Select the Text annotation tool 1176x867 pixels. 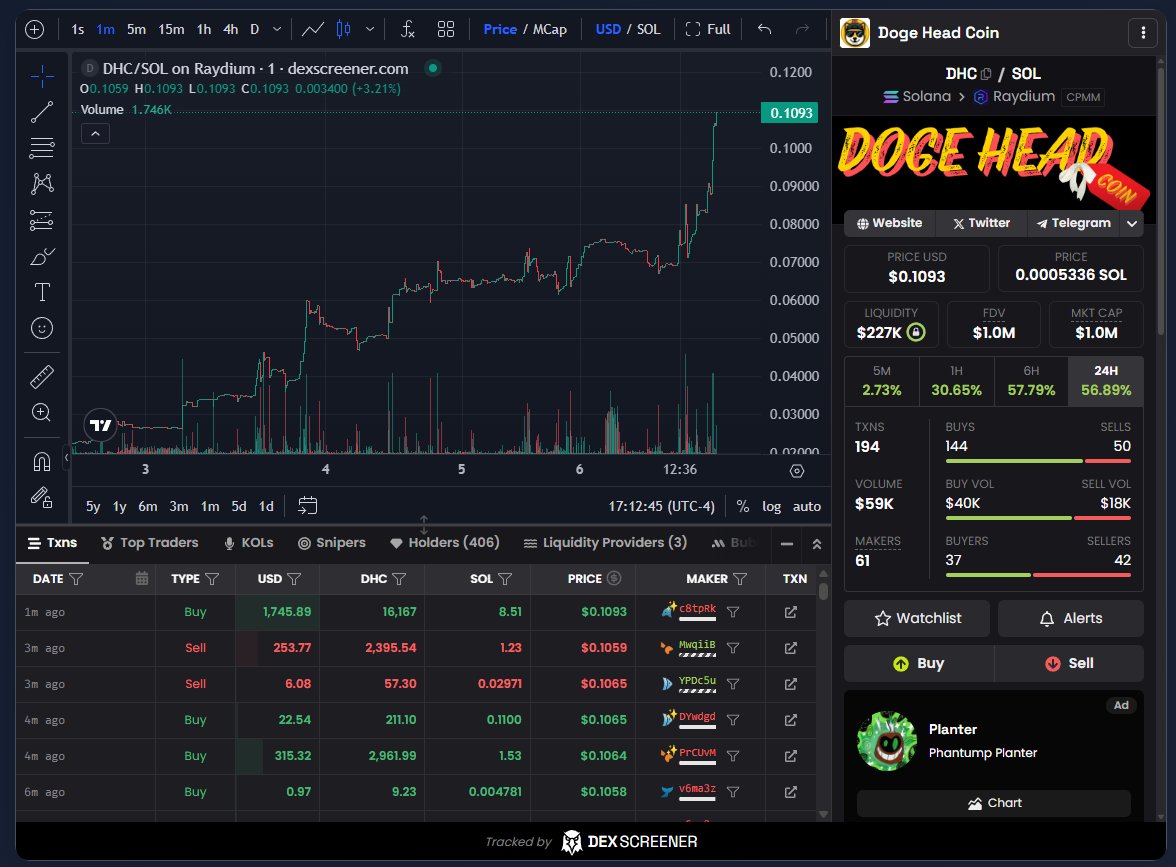(x=42, y=292)
